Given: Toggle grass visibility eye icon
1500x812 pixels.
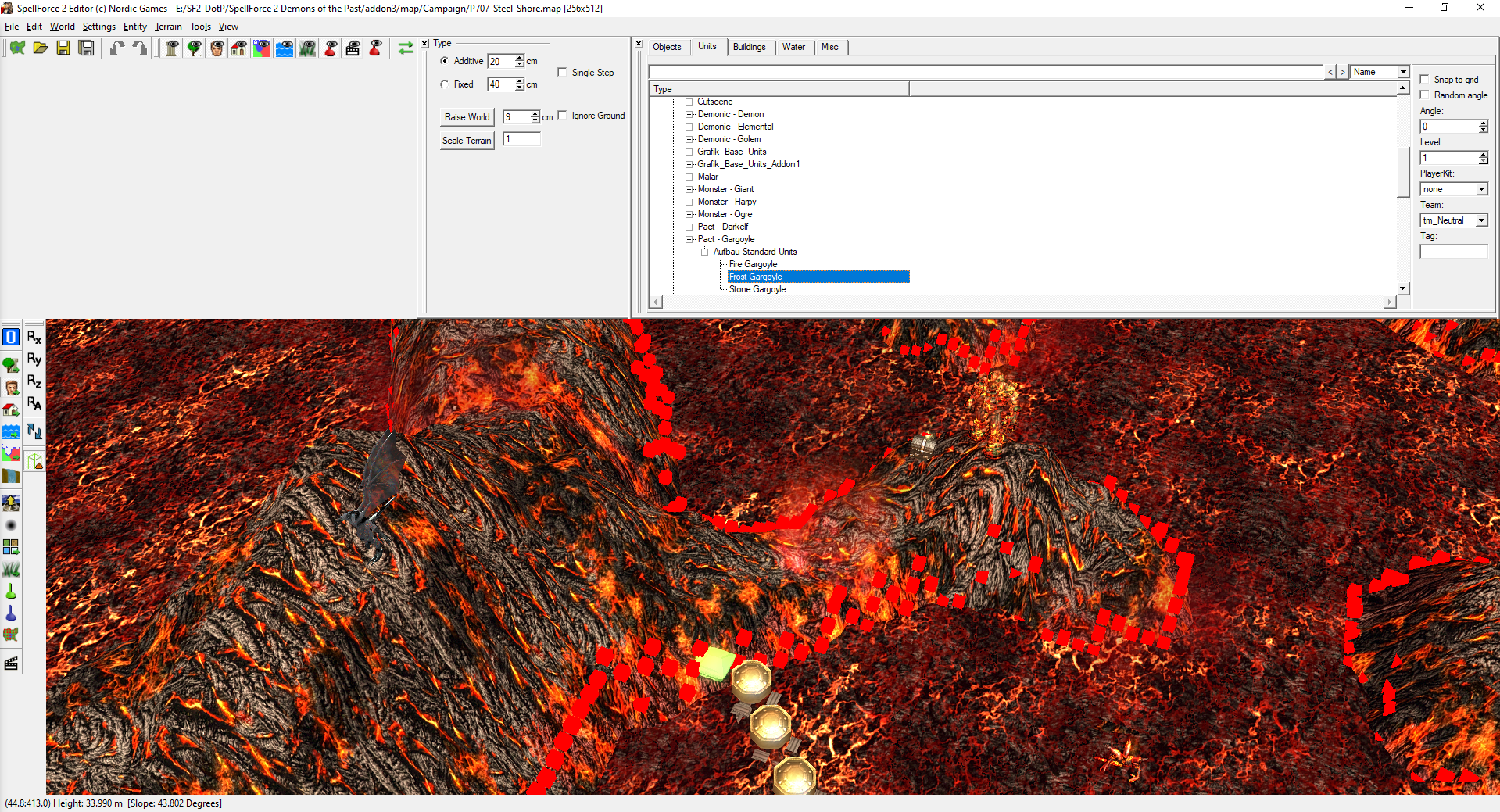Looking at the screenshot, I should point(307,48).
